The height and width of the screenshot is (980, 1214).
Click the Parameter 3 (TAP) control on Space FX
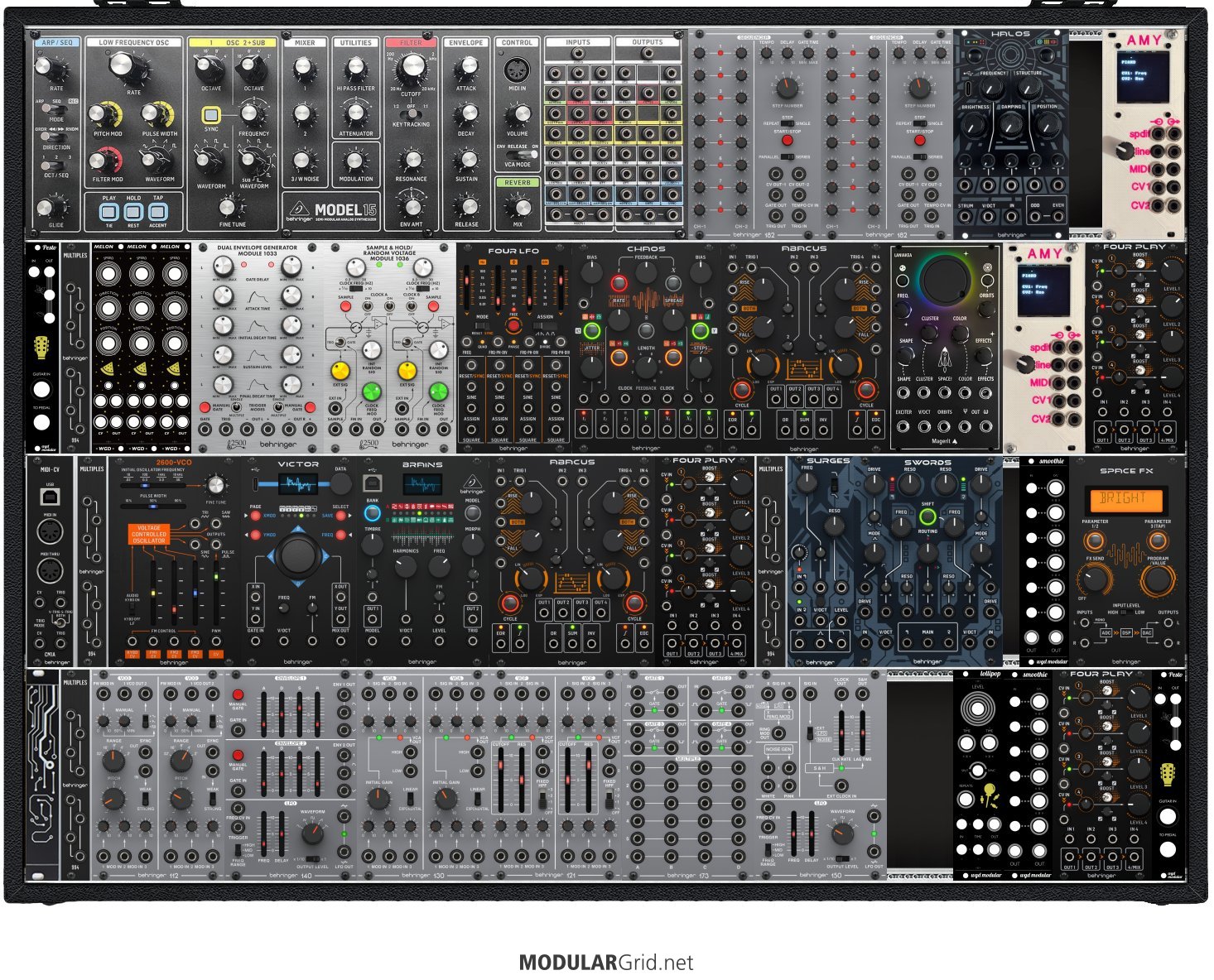coord(1157,540)
